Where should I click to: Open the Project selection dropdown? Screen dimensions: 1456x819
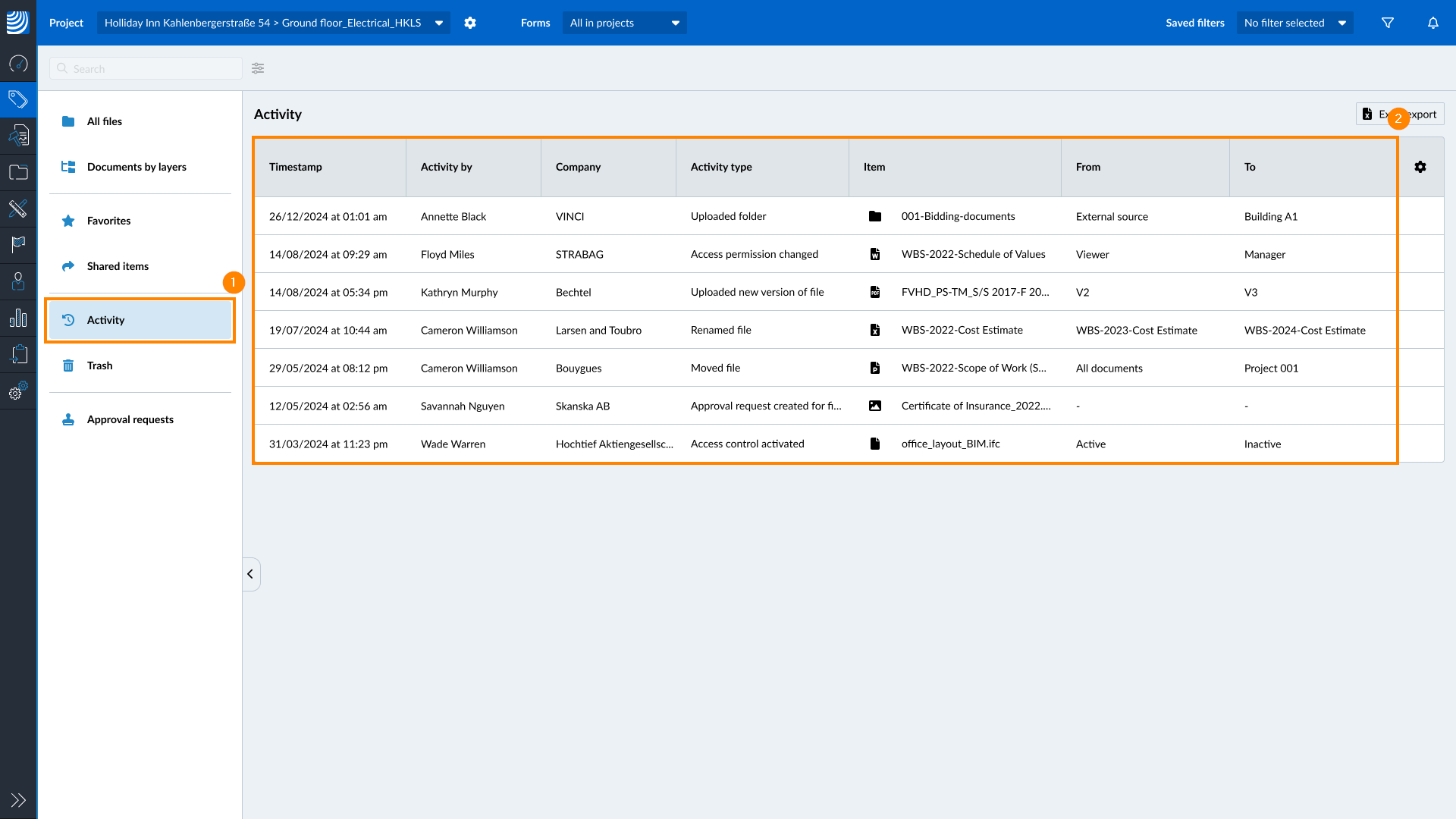[x=273, y=23]
